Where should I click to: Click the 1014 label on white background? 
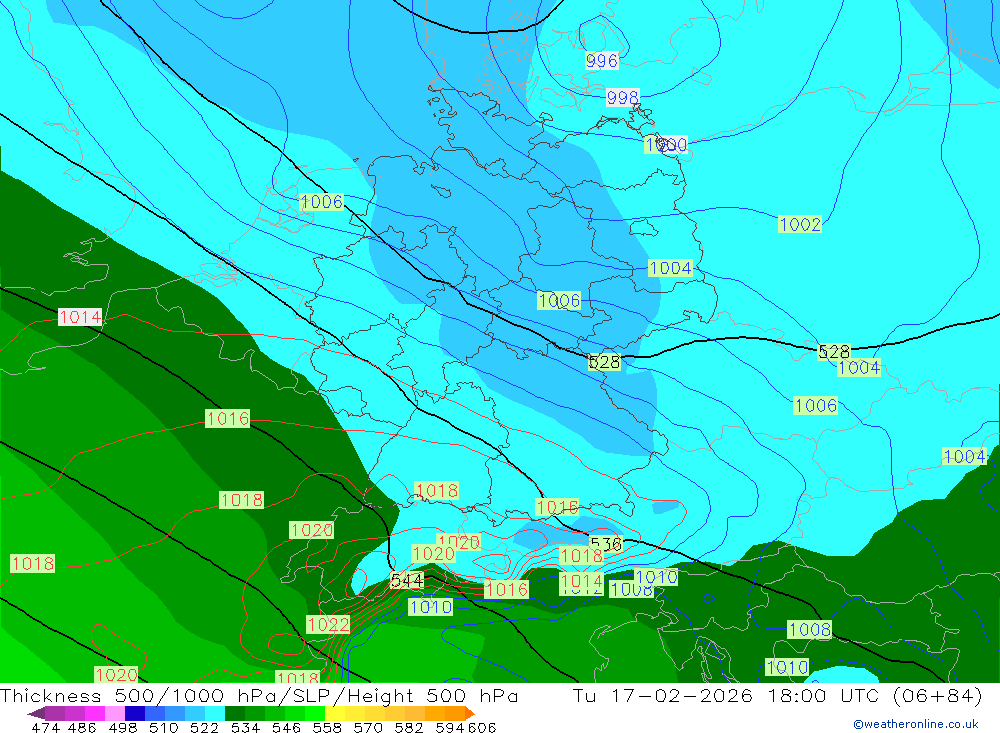pos(80,317)
